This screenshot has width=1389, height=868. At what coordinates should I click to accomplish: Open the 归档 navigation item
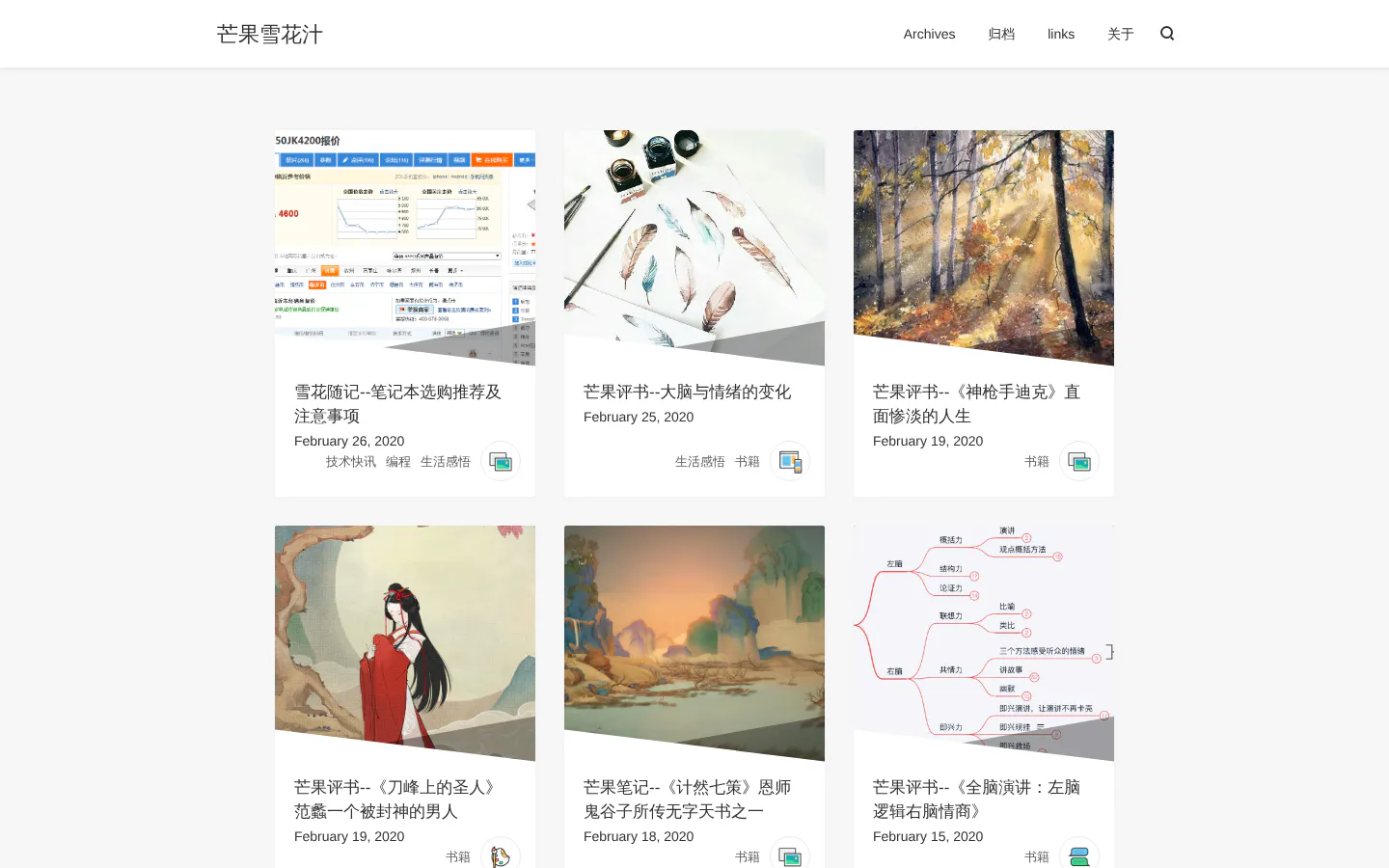(x=1001, y=34)
